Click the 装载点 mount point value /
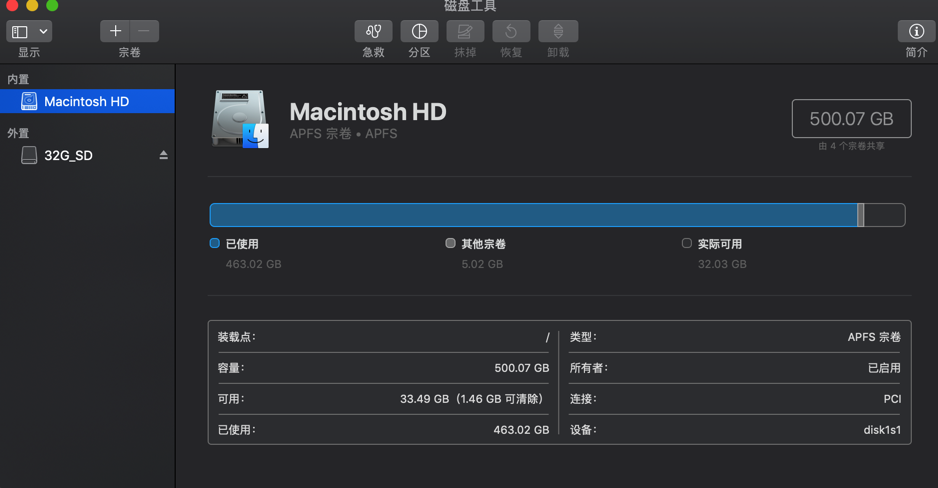 547,337
